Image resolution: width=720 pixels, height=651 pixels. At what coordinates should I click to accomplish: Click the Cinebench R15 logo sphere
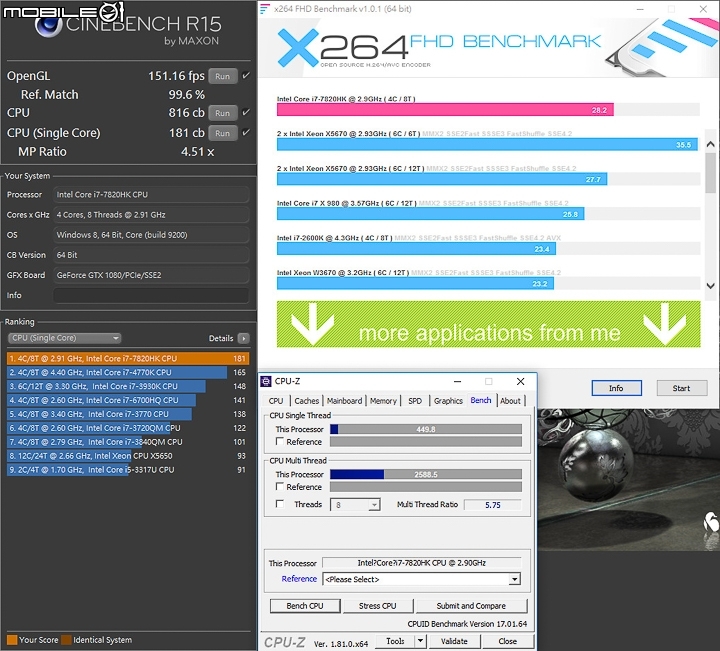48,25
